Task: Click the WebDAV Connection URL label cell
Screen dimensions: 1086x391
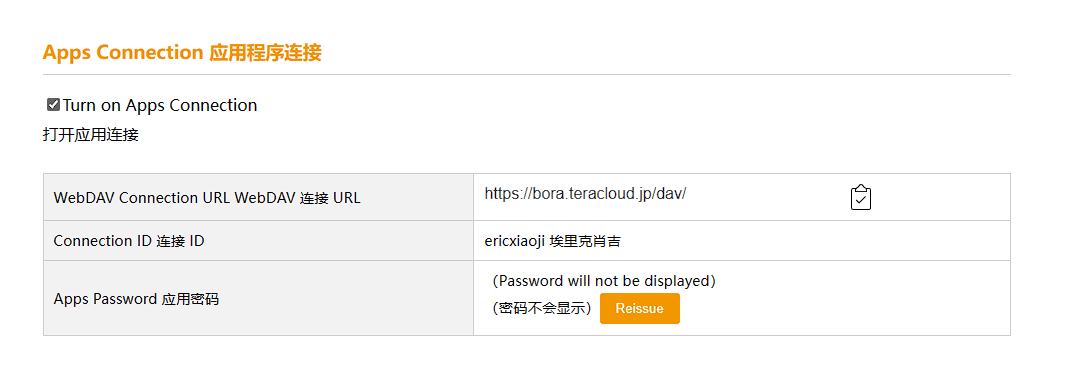Action: point(258,197)
